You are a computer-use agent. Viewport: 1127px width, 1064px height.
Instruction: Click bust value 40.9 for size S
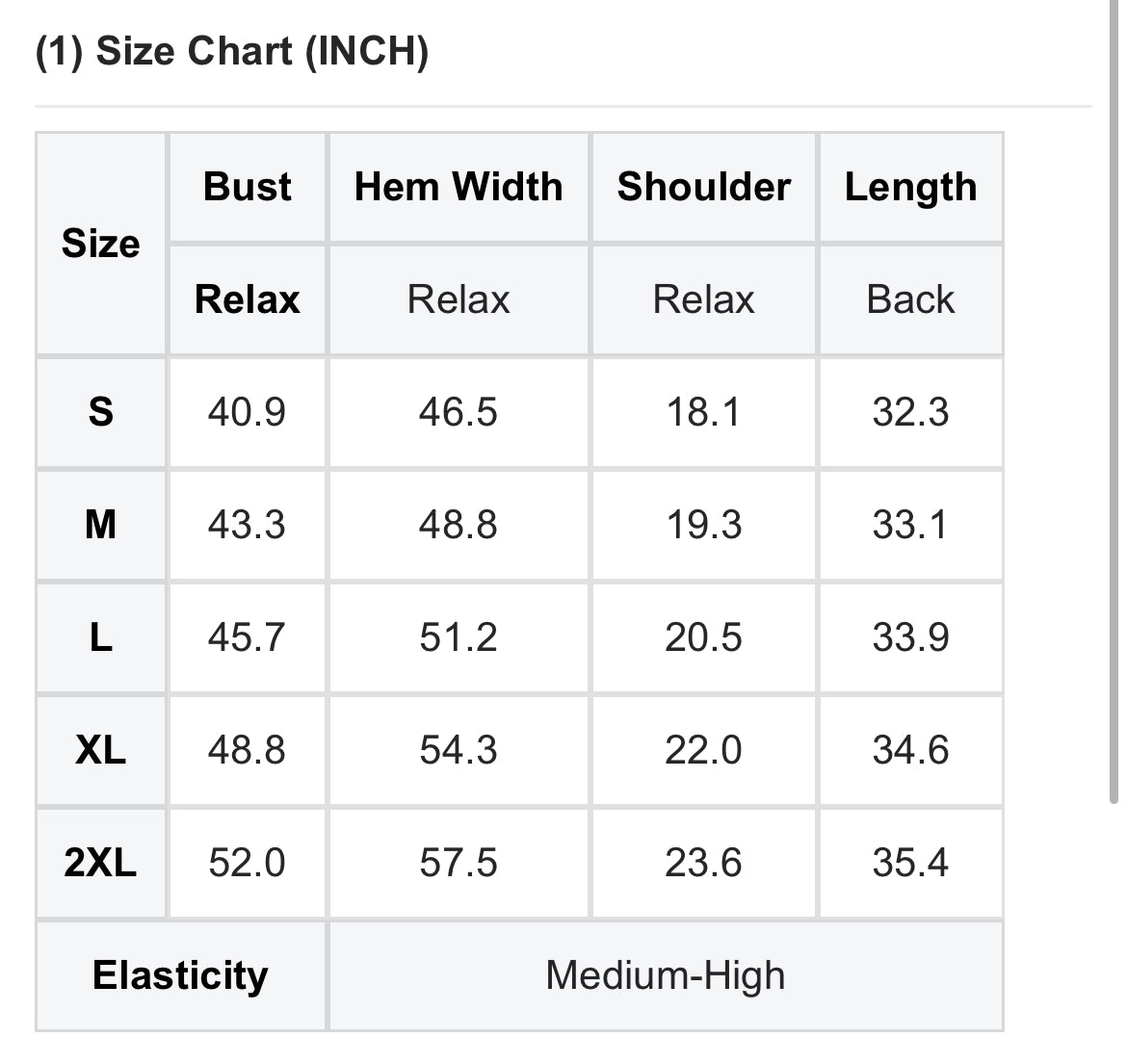[247, 412]
